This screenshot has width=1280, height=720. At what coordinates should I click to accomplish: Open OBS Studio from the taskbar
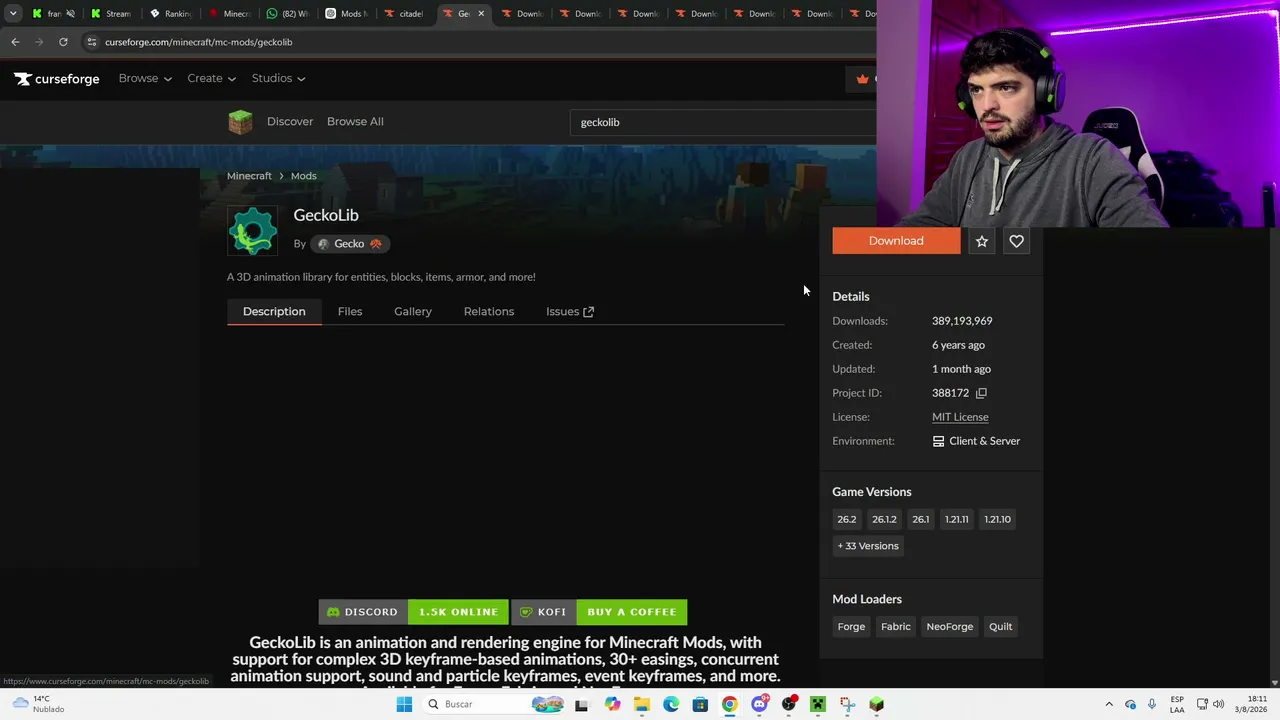(789, 704)
